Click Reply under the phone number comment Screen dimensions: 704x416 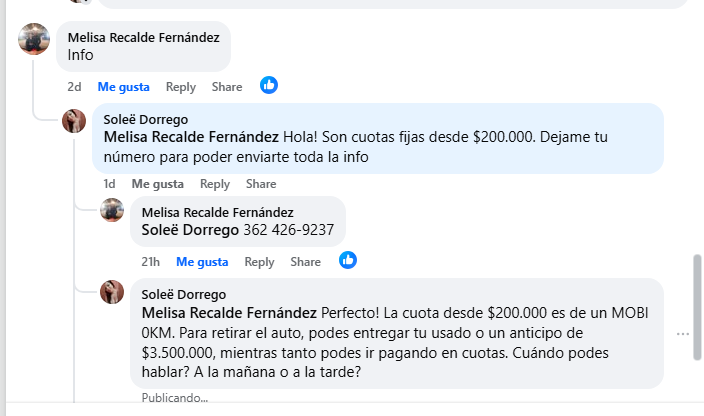tap(259, 262)
